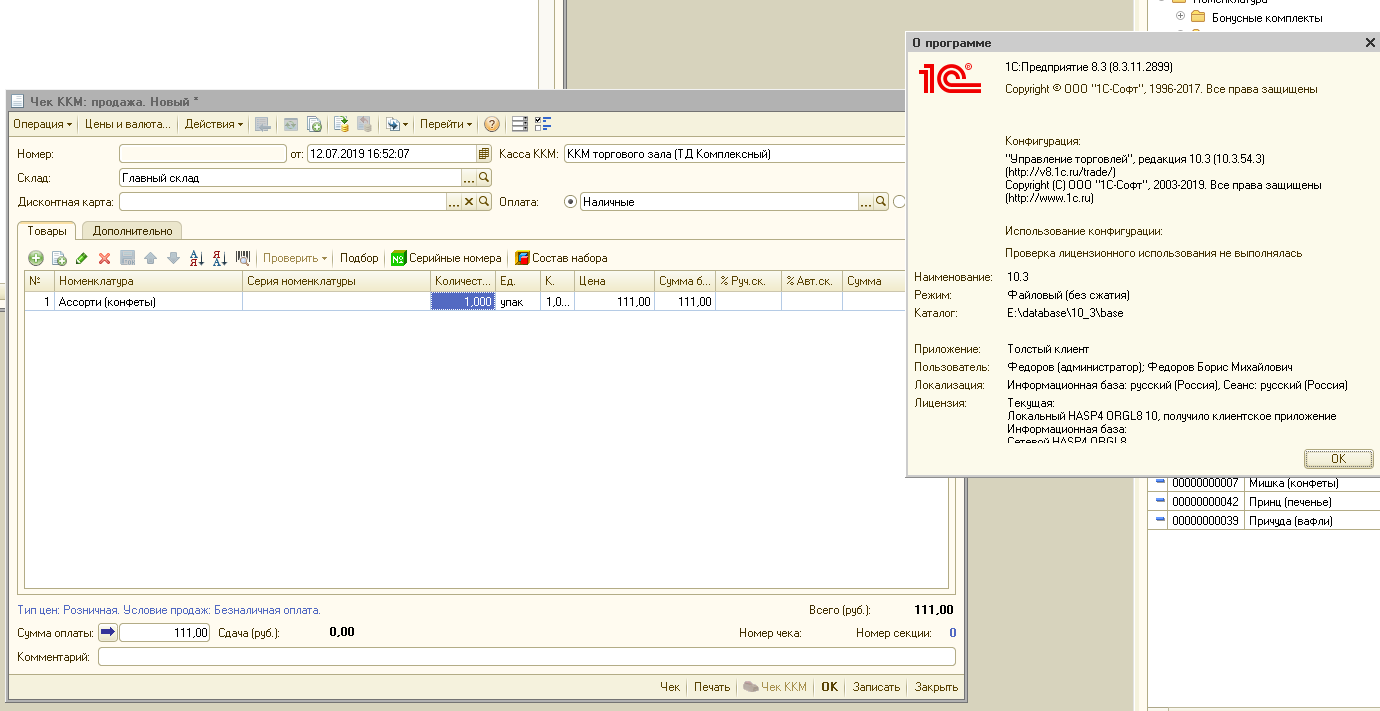Open the Дисконтная карта selection ellipsis button
The width and height of the screenshot is (1380, 711).
click(x=453, y=202)
